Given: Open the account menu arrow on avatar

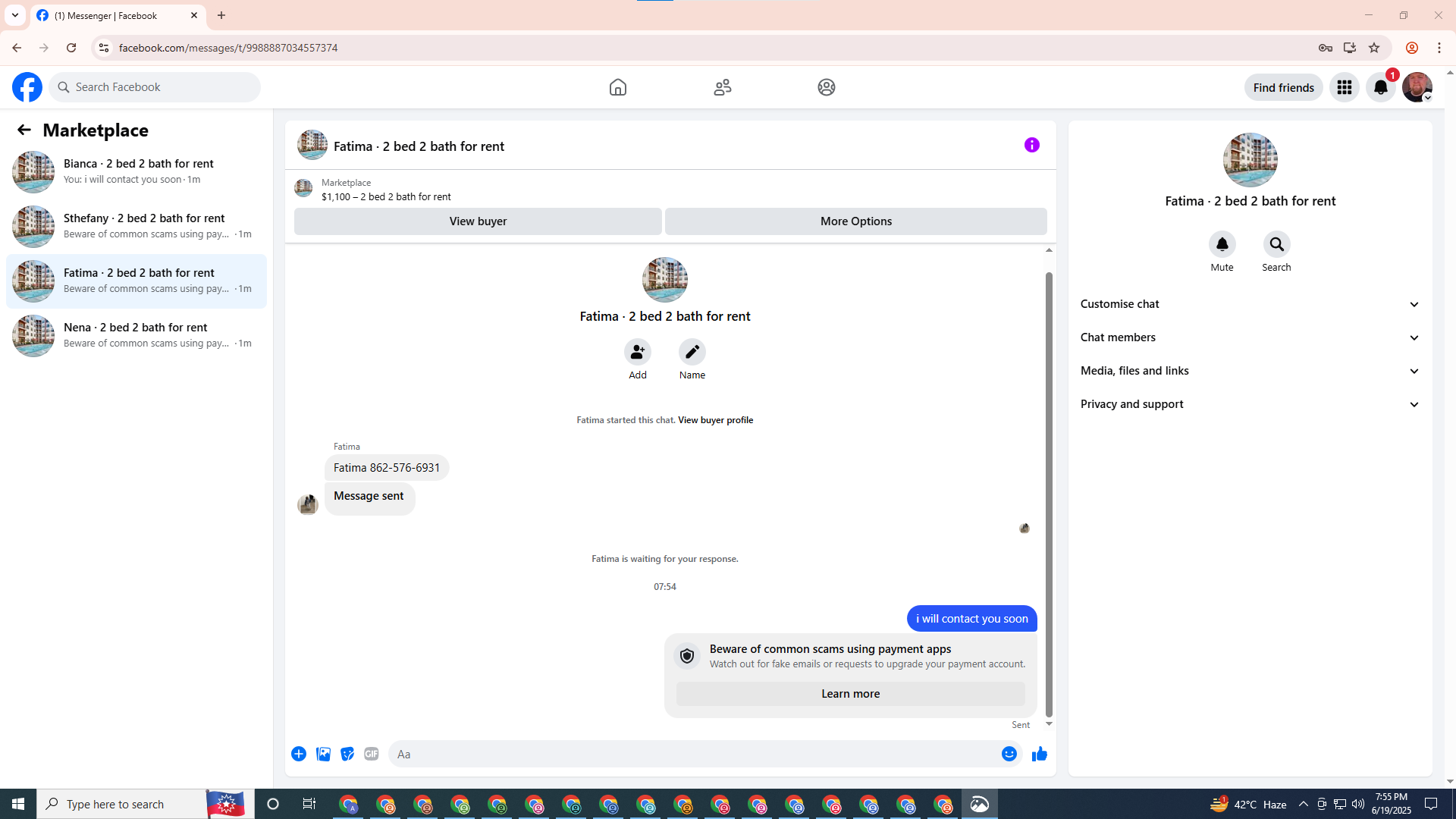Looking at the screenshot, I should point(1427,98).
